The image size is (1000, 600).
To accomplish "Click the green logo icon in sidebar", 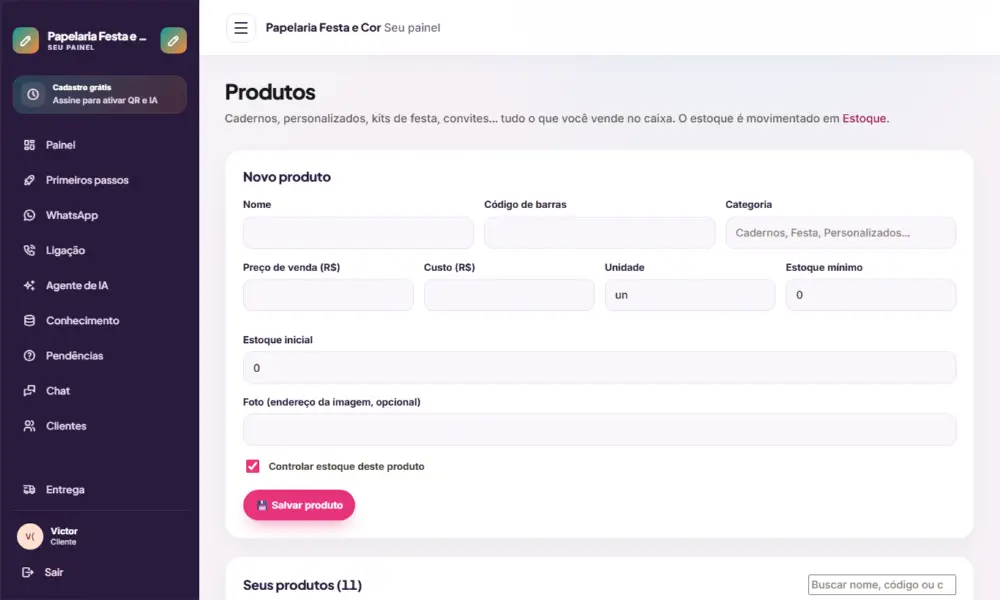I will click(x=26, y=40).
